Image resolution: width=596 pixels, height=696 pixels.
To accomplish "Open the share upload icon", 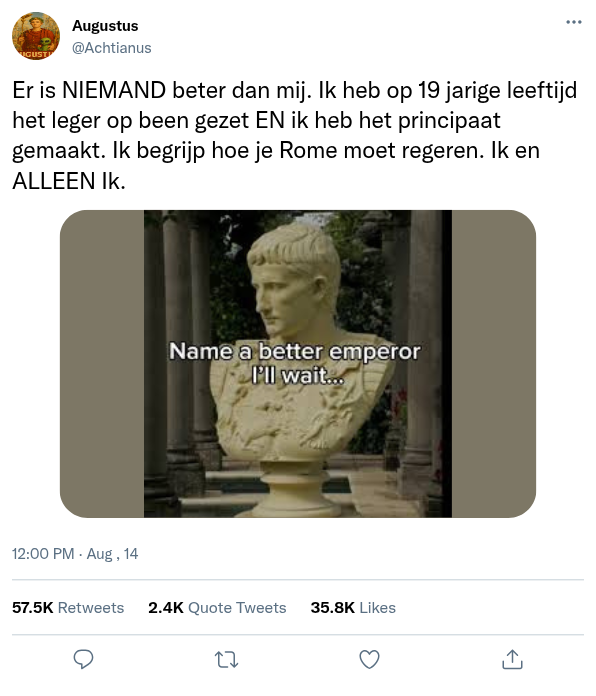I will tap(512, 659).
